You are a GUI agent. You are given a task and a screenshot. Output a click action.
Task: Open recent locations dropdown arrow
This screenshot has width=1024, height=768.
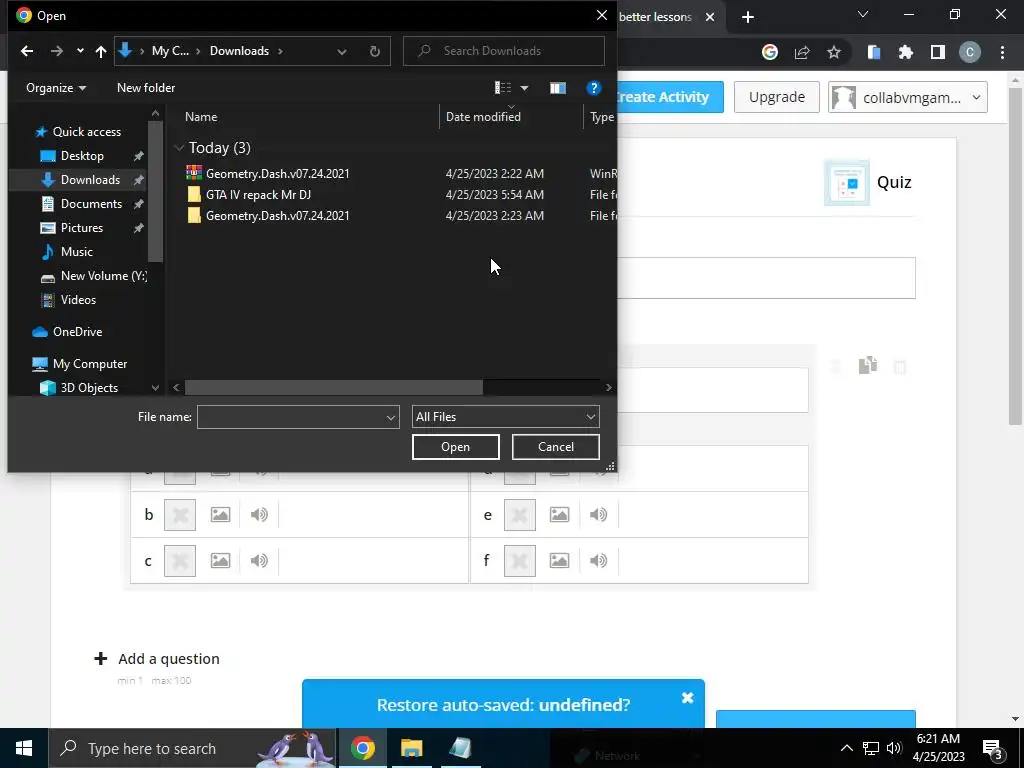coord(80,51)
